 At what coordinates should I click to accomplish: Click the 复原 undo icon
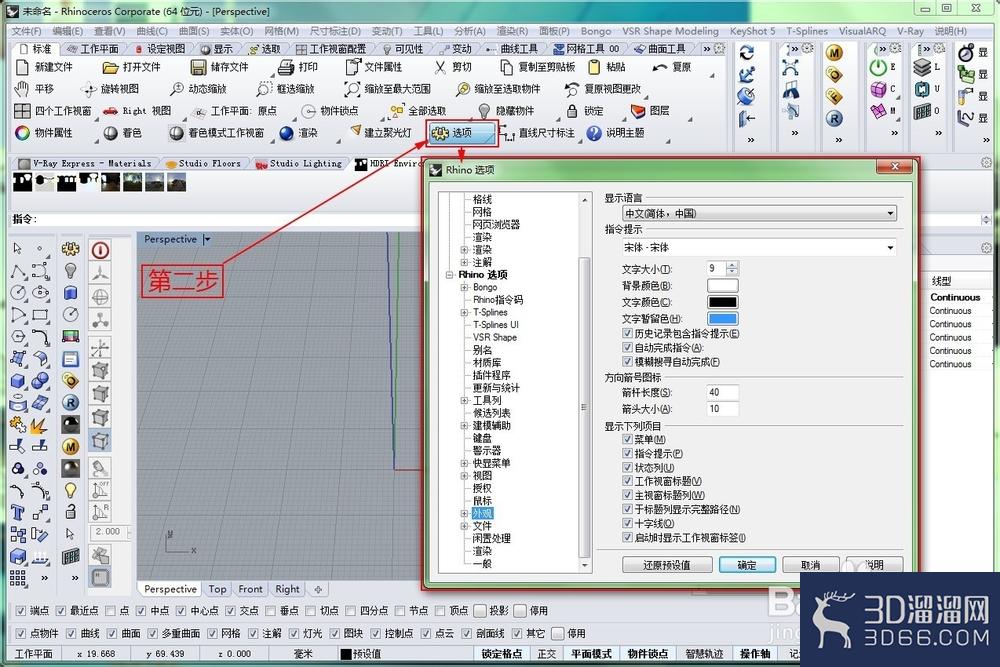coord(660,67)
